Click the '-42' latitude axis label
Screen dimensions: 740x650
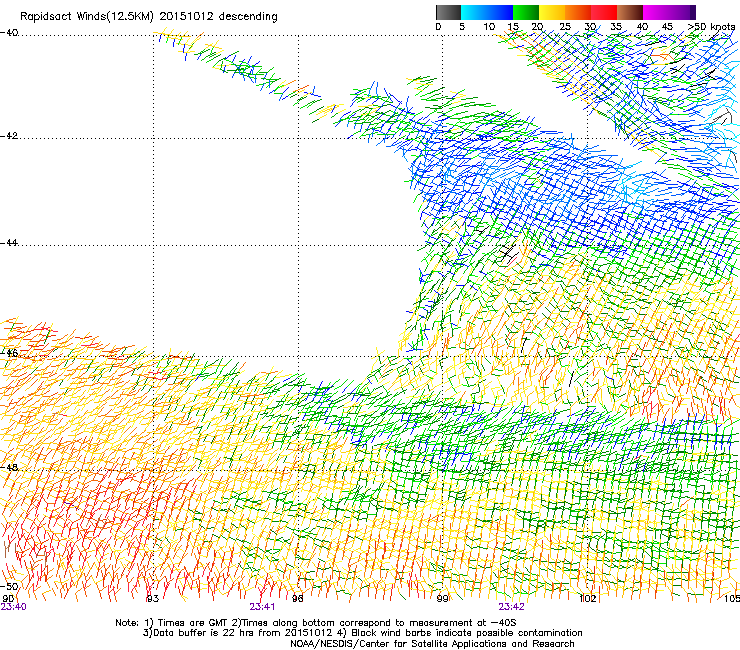click(x=9, y=136)
